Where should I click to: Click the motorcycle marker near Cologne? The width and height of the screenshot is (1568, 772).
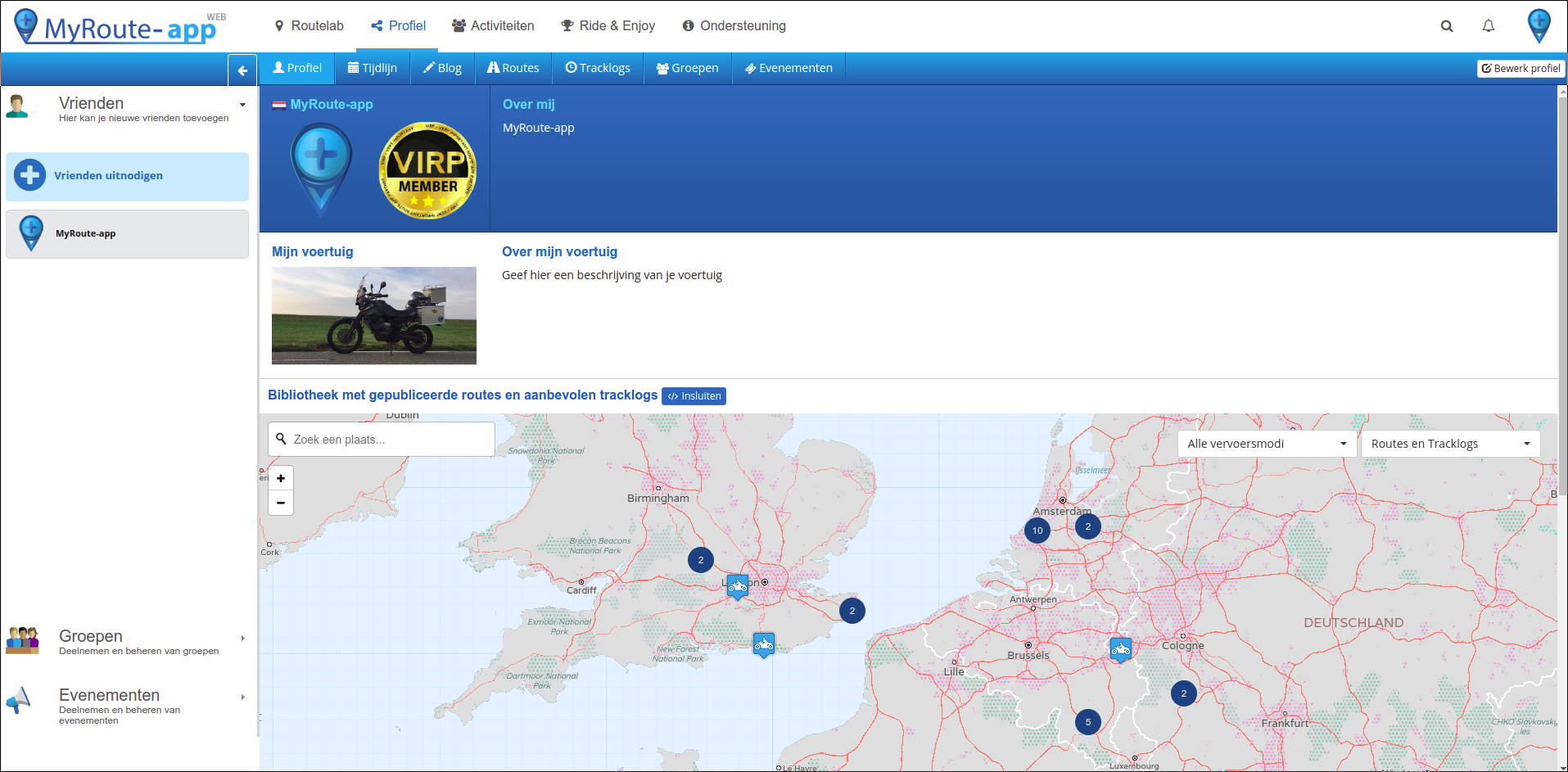click(x=1121, y=650)
